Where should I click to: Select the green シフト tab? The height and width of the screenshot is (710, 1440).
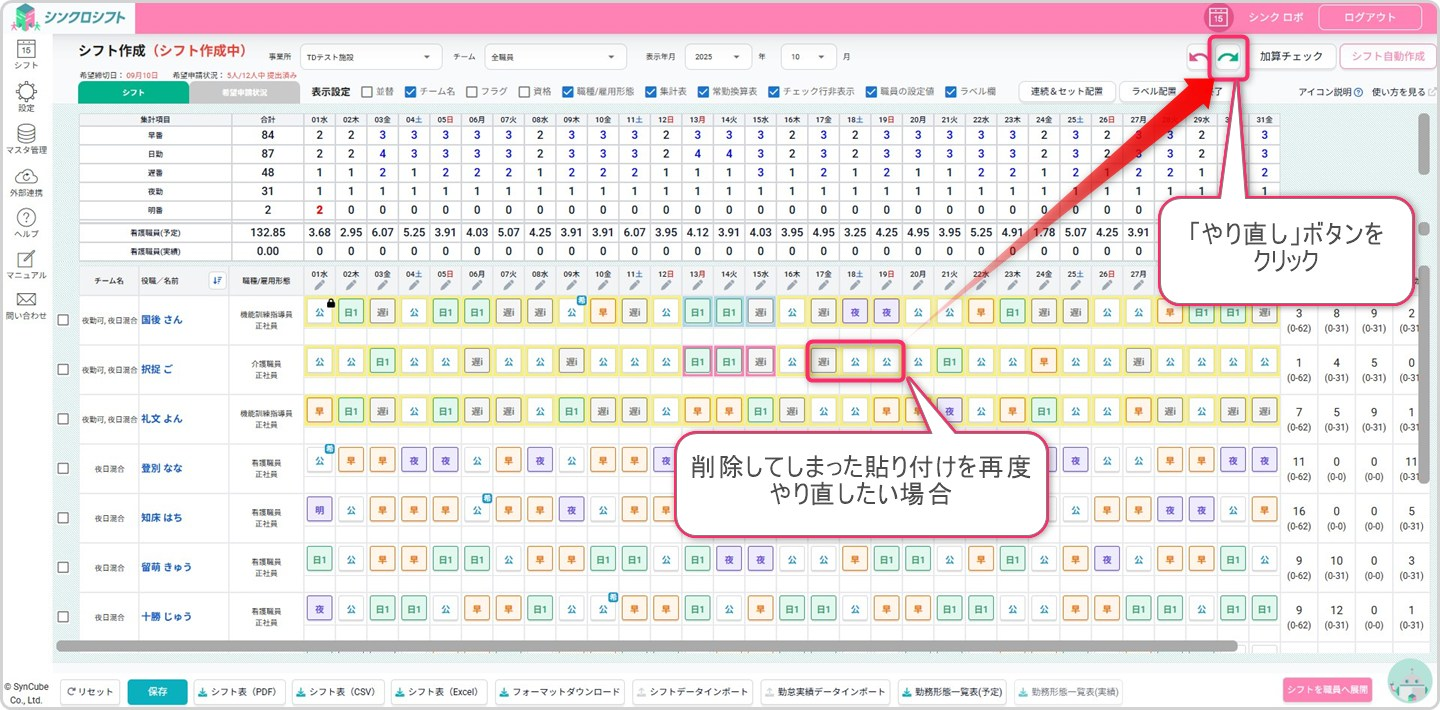134,92
